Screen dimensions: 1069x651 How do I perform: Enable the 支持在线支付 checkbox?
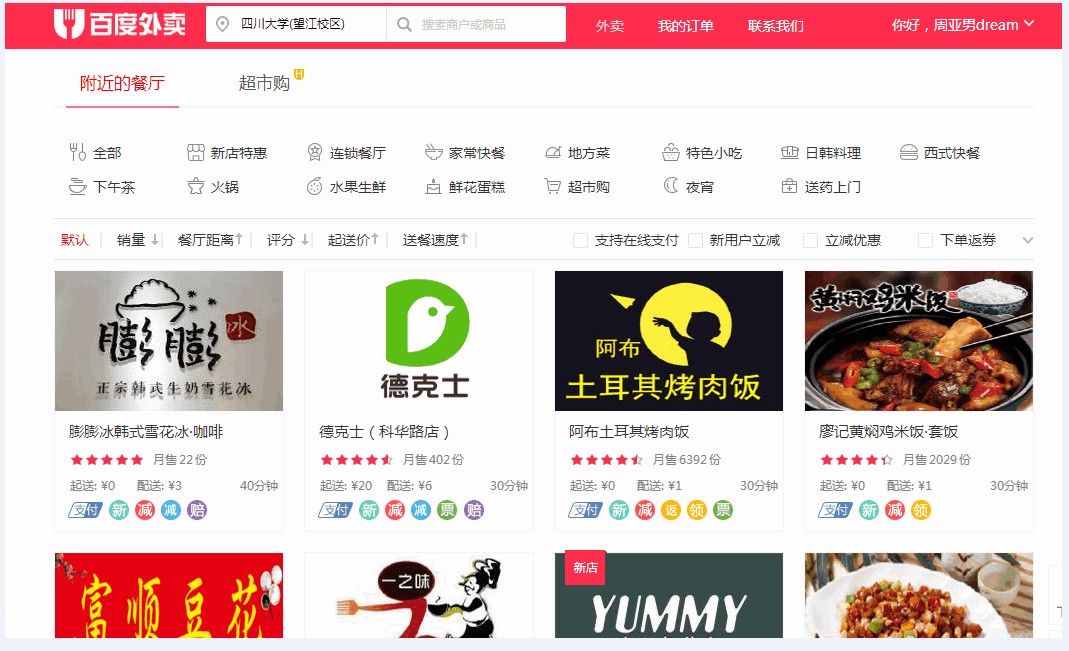coord(580,240)
